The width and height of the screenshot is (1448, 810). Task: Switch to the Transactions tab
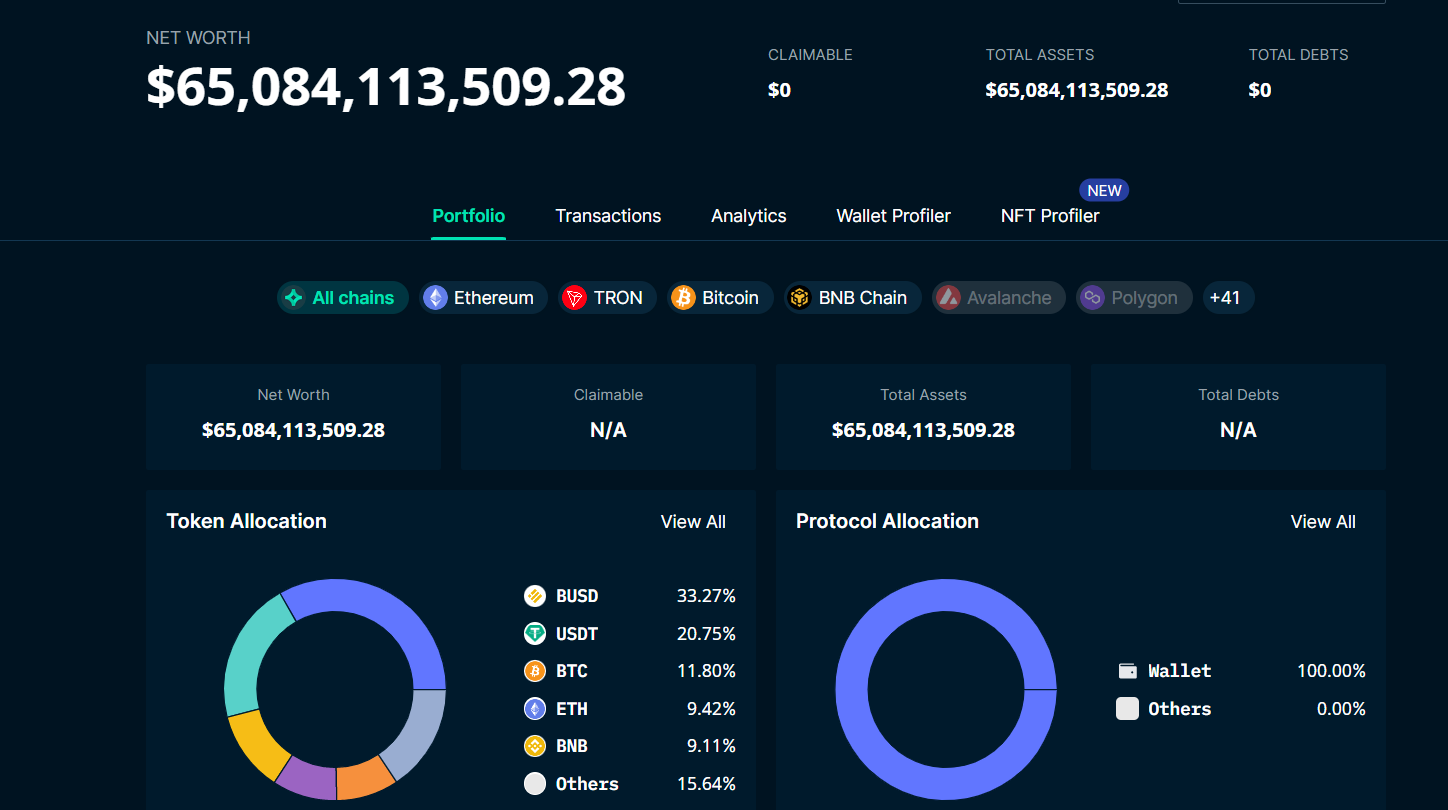(608, 216)
